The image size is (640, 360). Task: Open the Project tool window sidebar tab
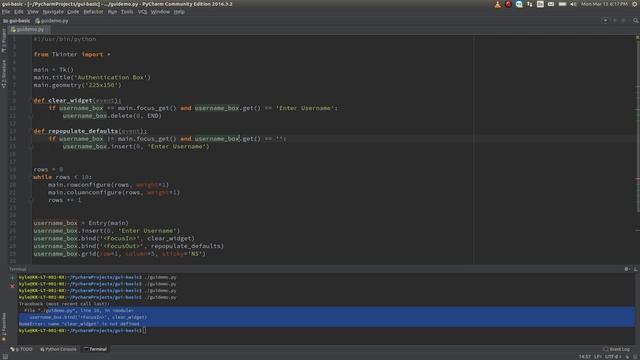pyautogui.click(x=4, y=40)
